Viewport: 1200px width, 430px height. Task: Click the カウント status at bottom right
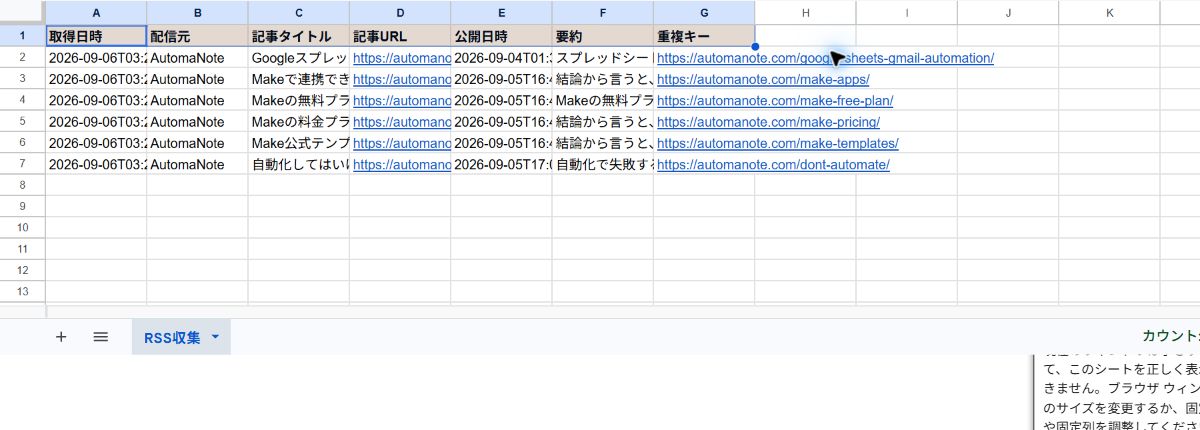(x=1170, y=336)
